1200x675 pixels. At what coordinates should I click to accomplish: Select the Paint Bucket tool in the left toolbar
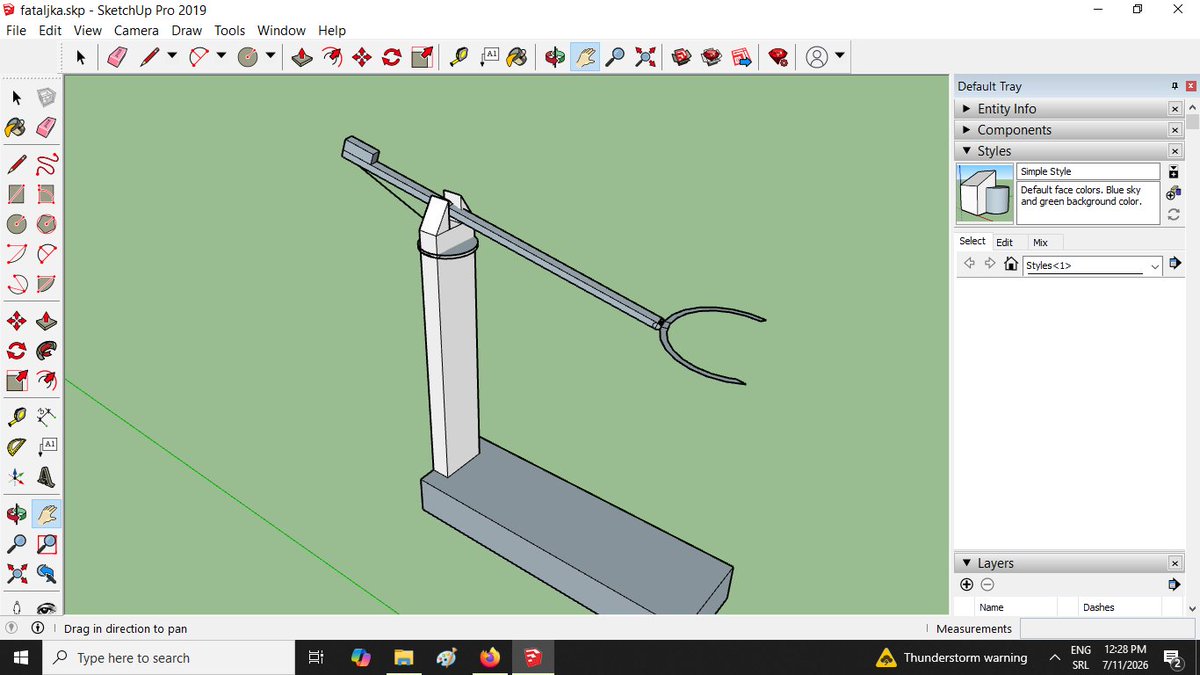(17, 127)
